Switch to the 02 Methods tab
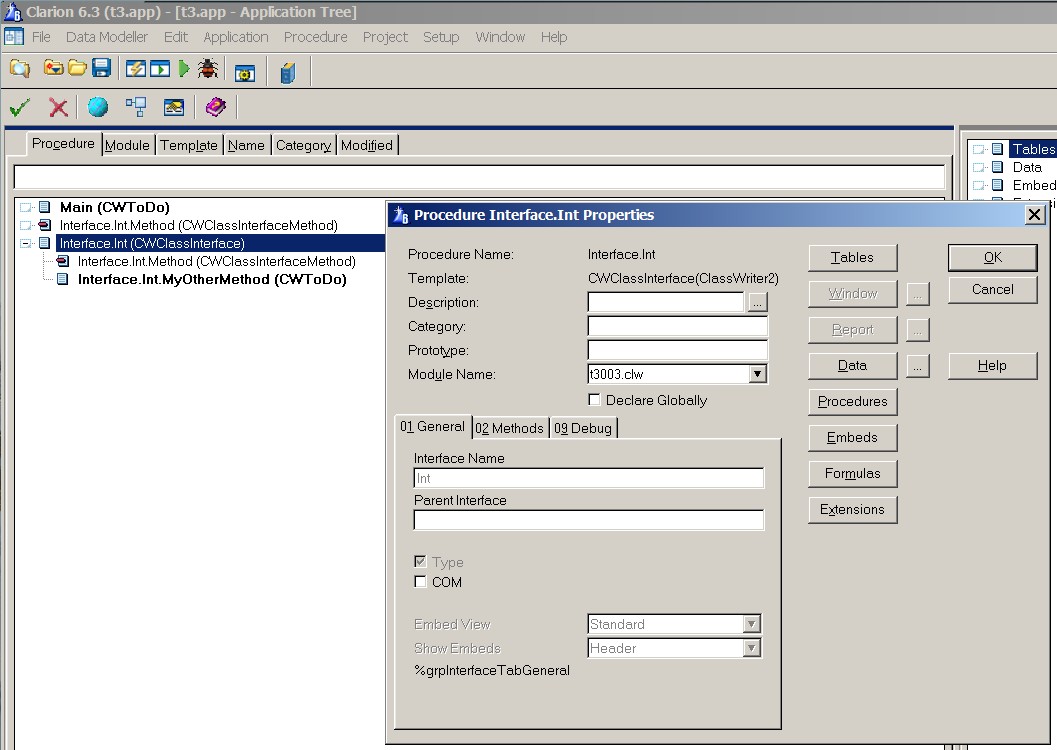The height and width of the screenshot is (750, 1057). pos(509,428)
